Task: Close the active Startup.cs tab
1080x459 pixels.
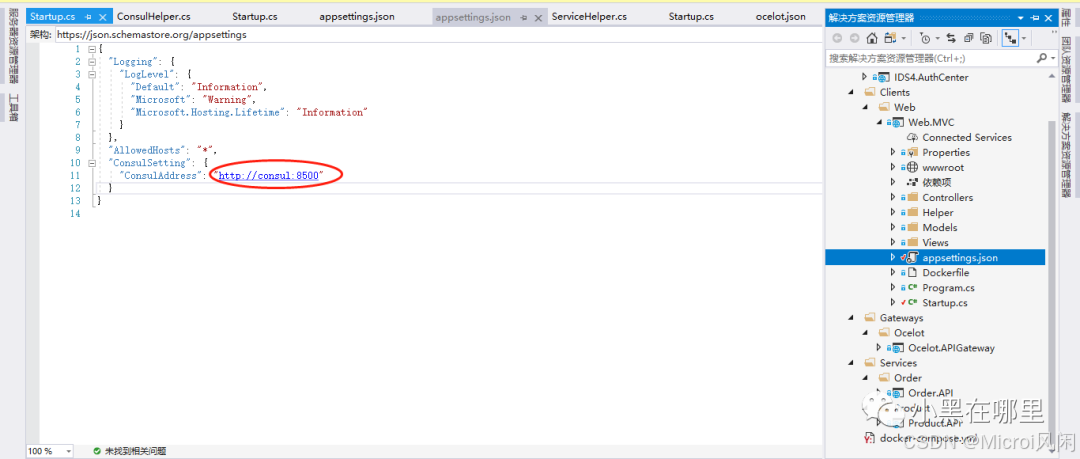Action: click(x=103, y=17)
